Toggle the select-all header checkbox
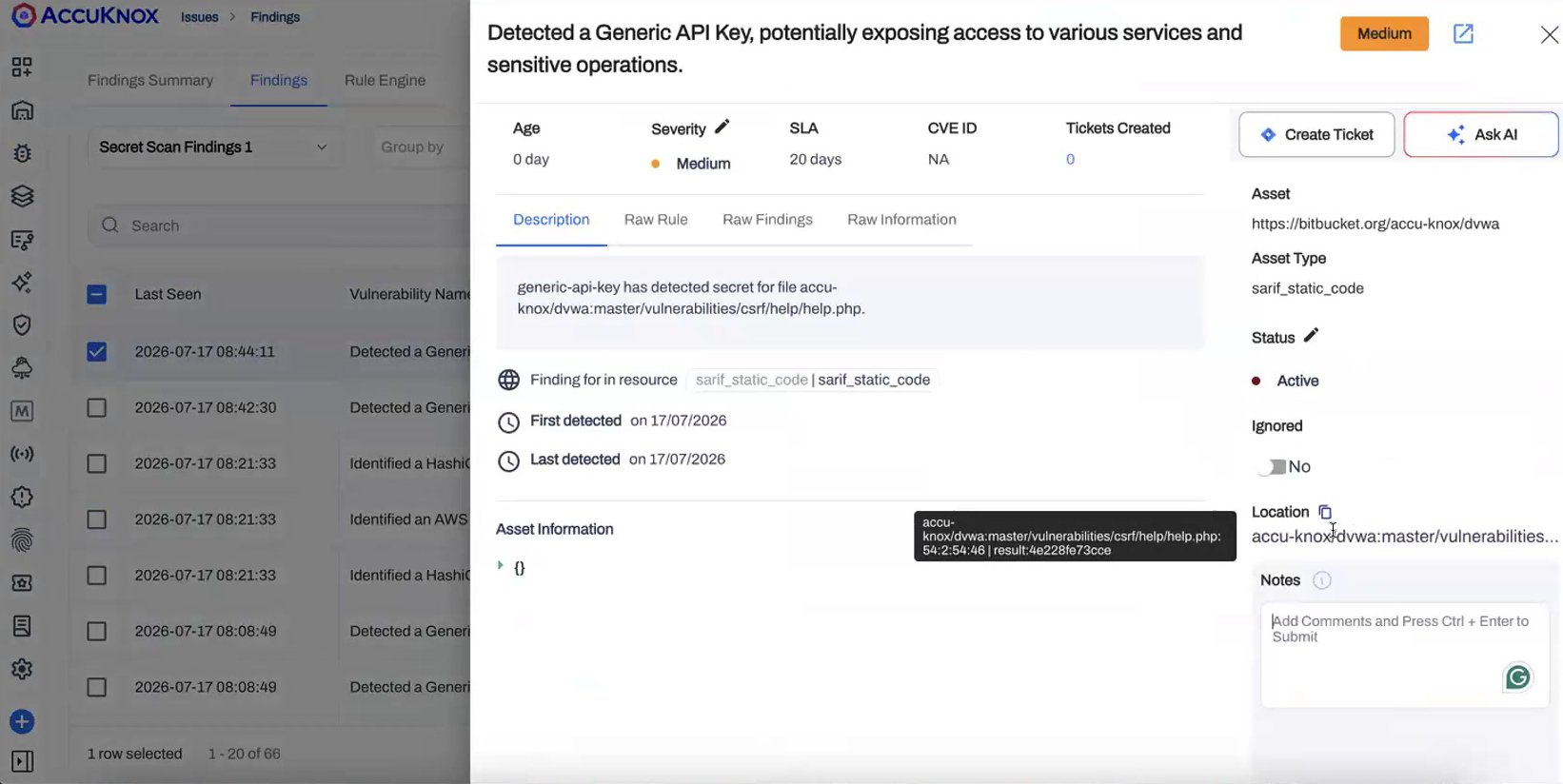 [x=96, y=294]
